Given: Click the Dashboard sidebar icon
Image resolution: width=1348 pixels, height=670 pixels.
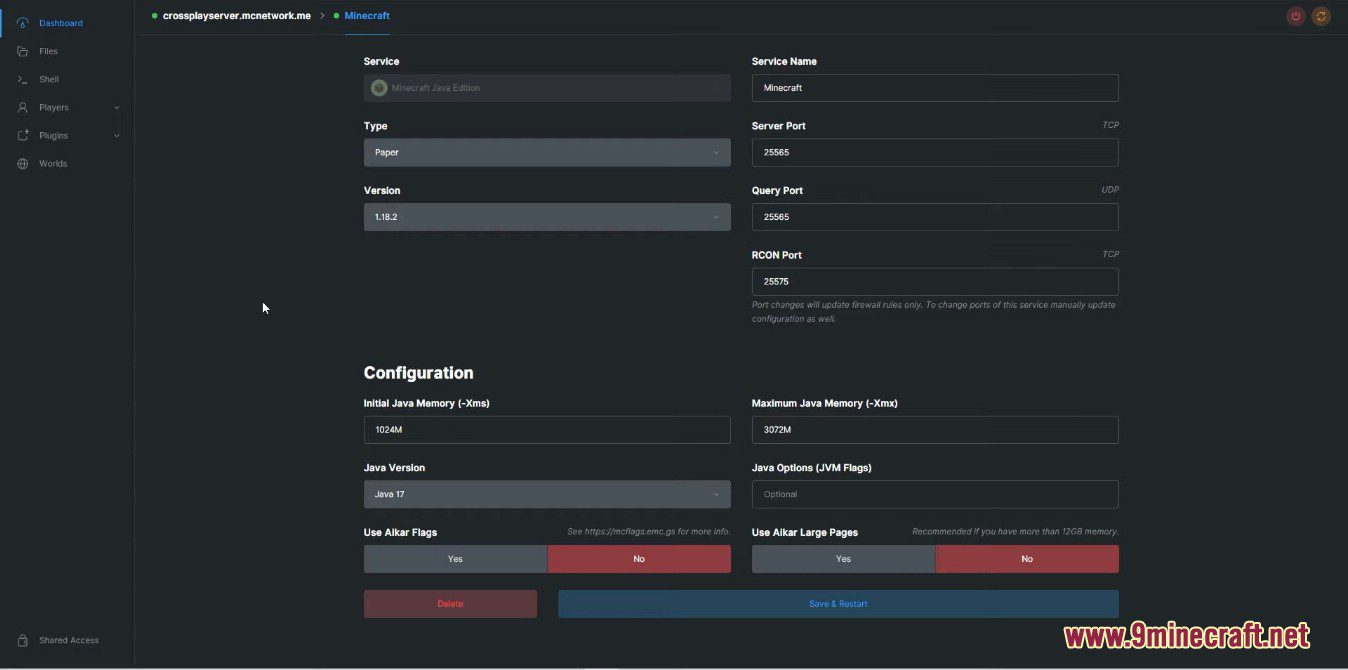Looking at the screenshot, I should point(23,23).
